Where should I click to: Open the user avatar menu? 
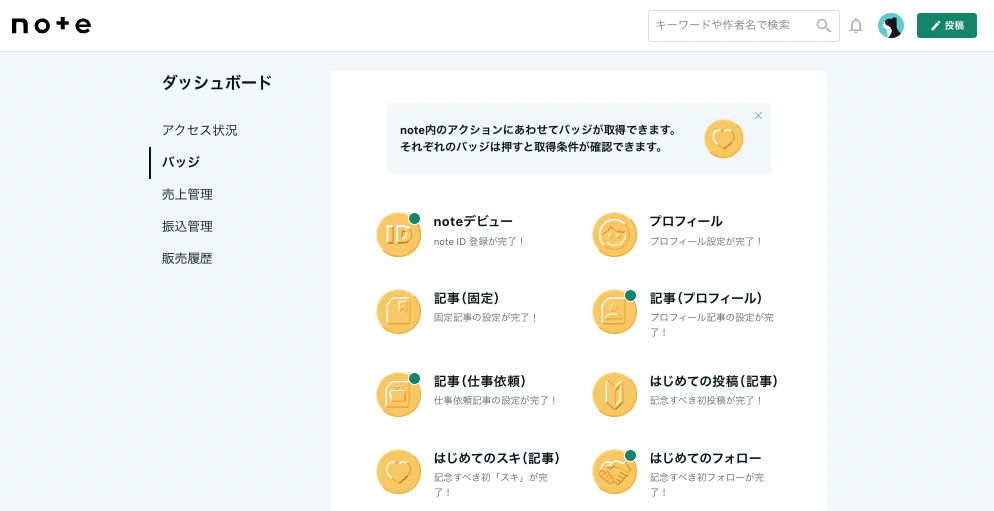coord(891,26)
